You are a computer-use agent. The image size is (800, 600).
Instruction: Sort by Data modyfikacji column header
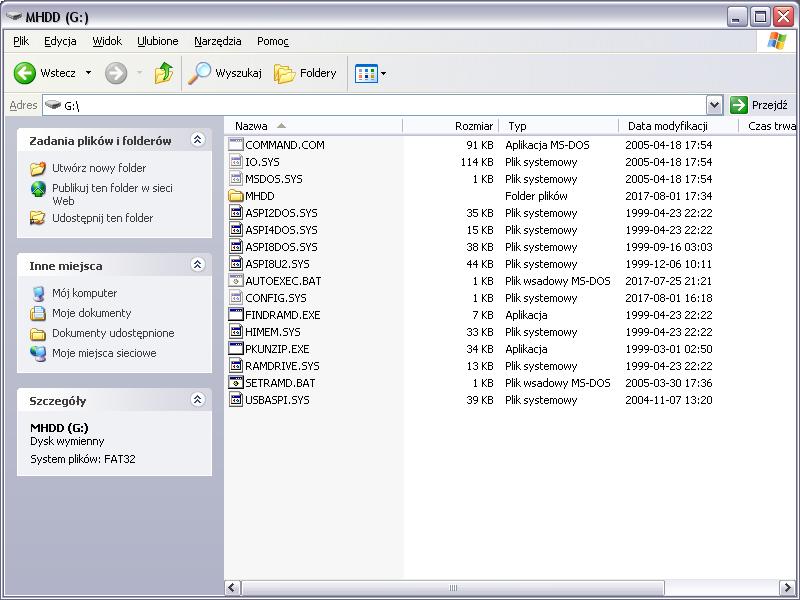pyautogui.click(x=678, y=126)
